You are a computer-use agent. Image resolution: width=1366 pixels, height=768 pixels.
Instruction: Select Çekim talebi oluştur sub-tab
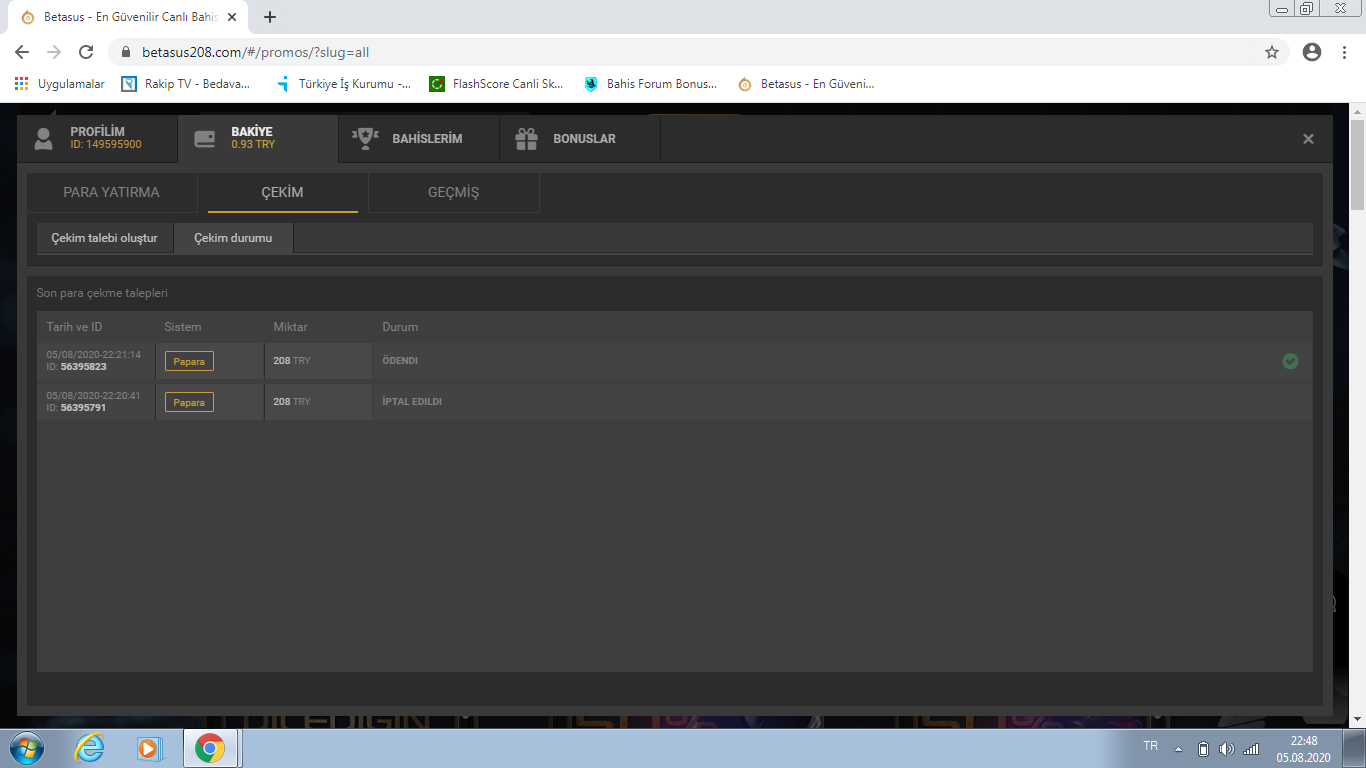[x=105, y=238]
